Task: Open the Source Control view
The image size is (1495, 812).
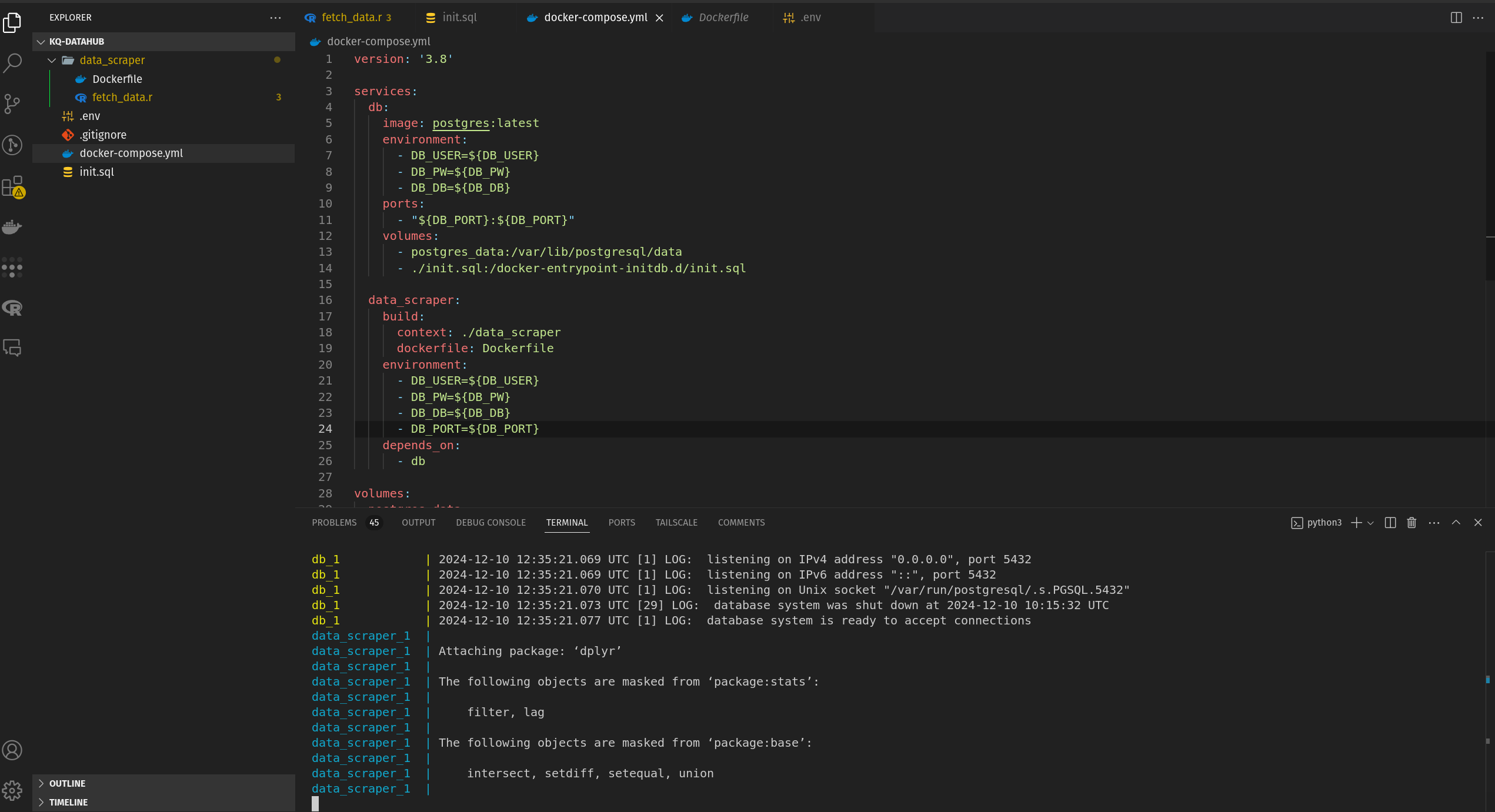Action: pyautogui.click(x=12, y=104)
